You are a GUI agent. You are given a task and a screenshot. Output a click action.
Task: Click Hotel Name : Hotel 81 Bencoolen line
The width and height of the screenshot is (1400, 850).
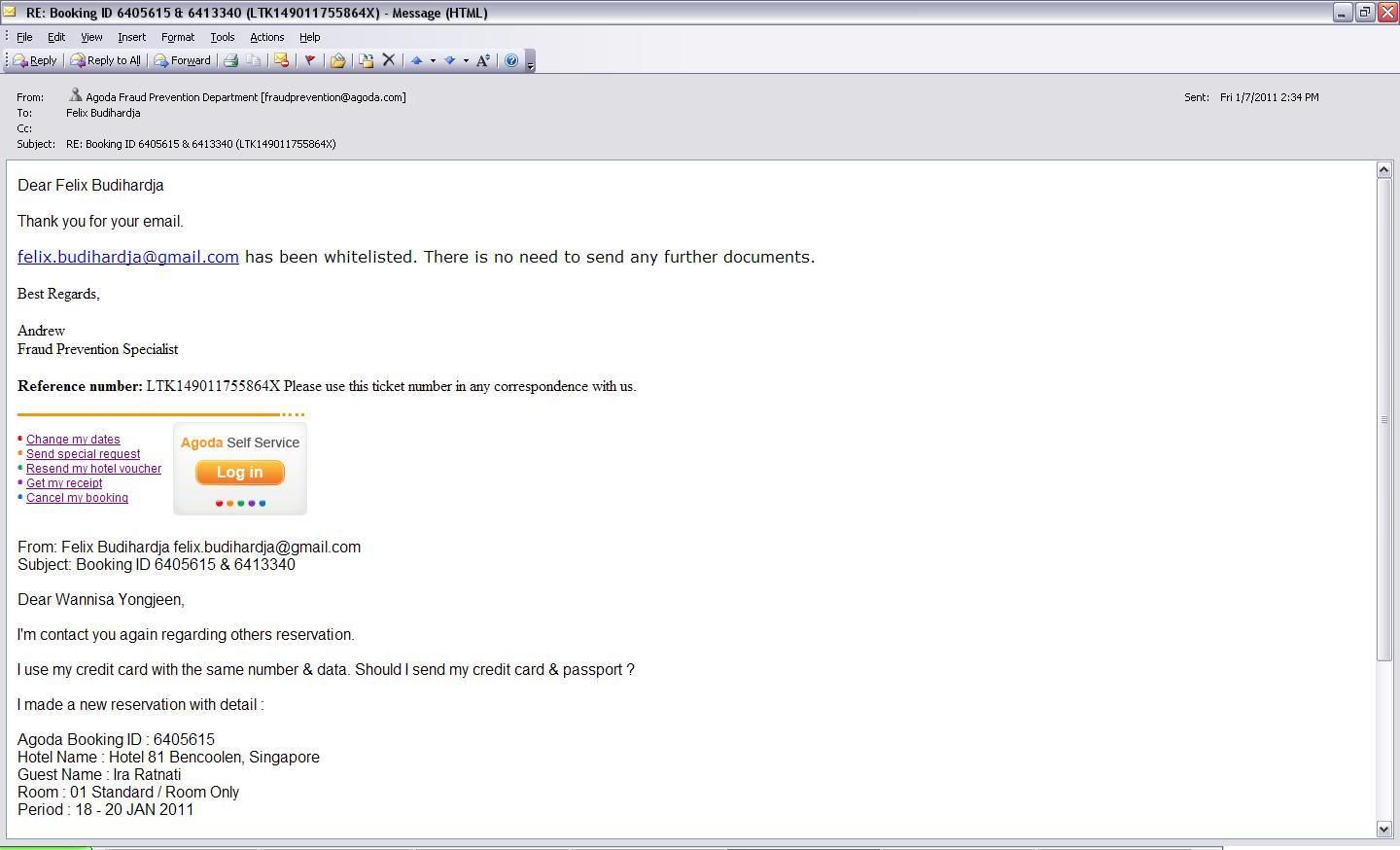click(168, 758)
